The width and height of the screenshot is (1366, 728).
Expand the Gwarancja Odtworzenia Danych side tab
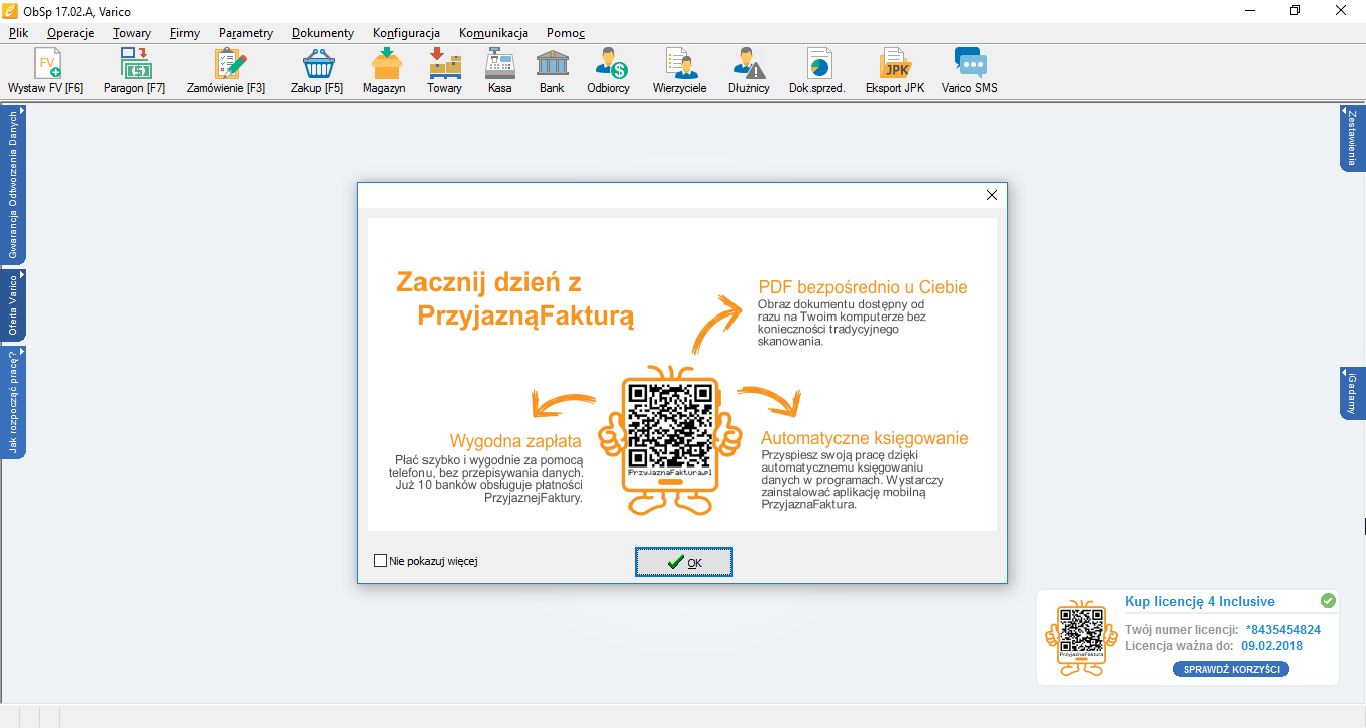coord(13,185)
